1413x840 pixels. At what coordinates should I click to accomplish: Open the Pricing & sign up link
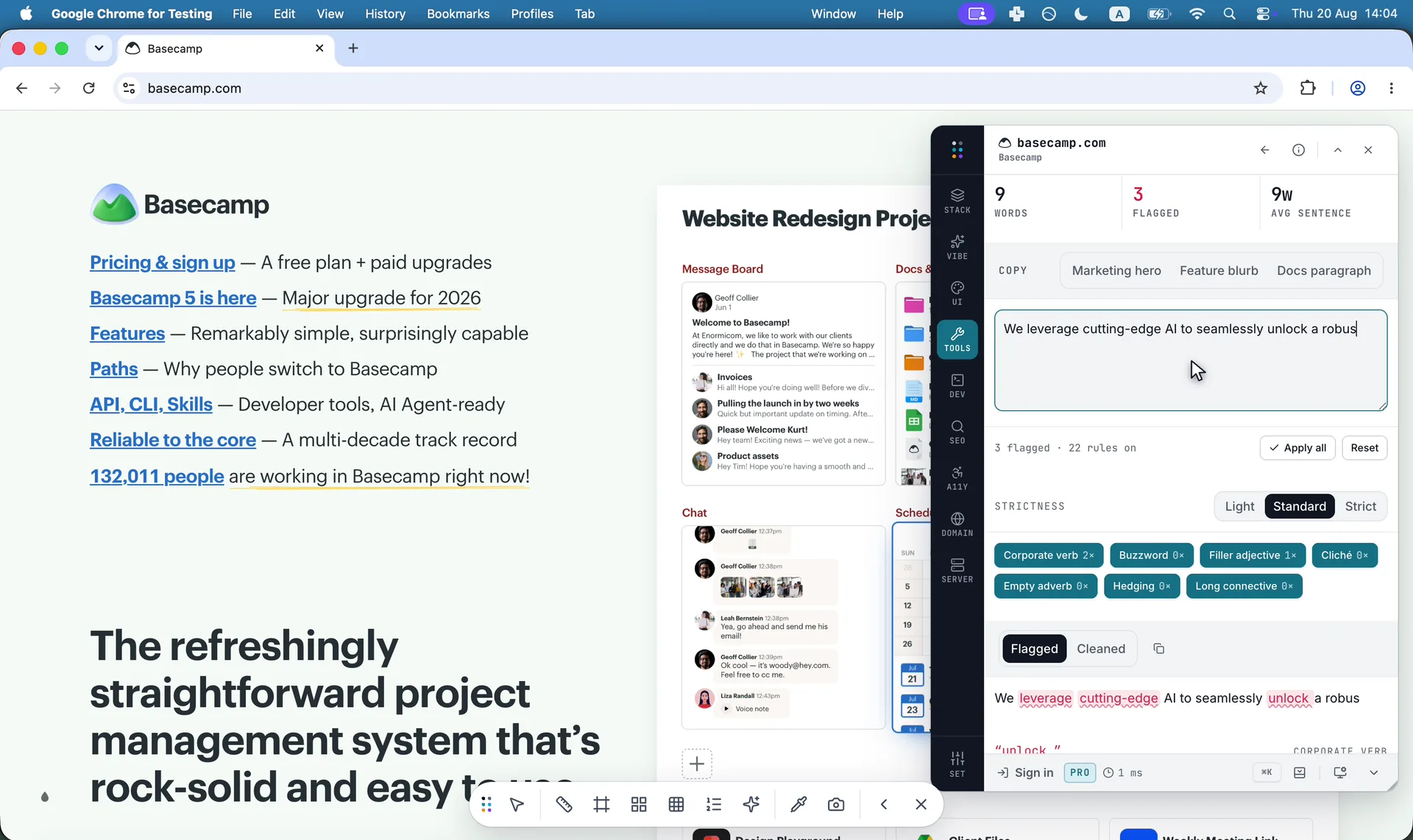click(x=163, y=263)
